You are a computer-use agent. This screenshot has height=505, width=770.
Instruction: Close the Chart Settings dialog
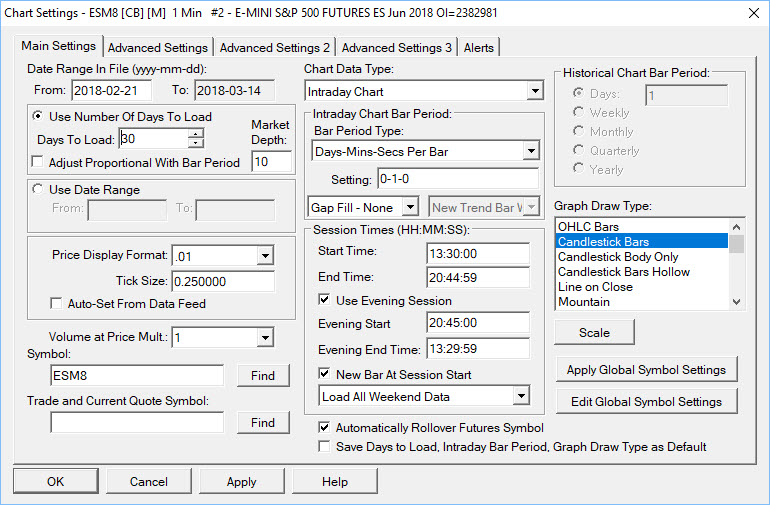(754, 13)
